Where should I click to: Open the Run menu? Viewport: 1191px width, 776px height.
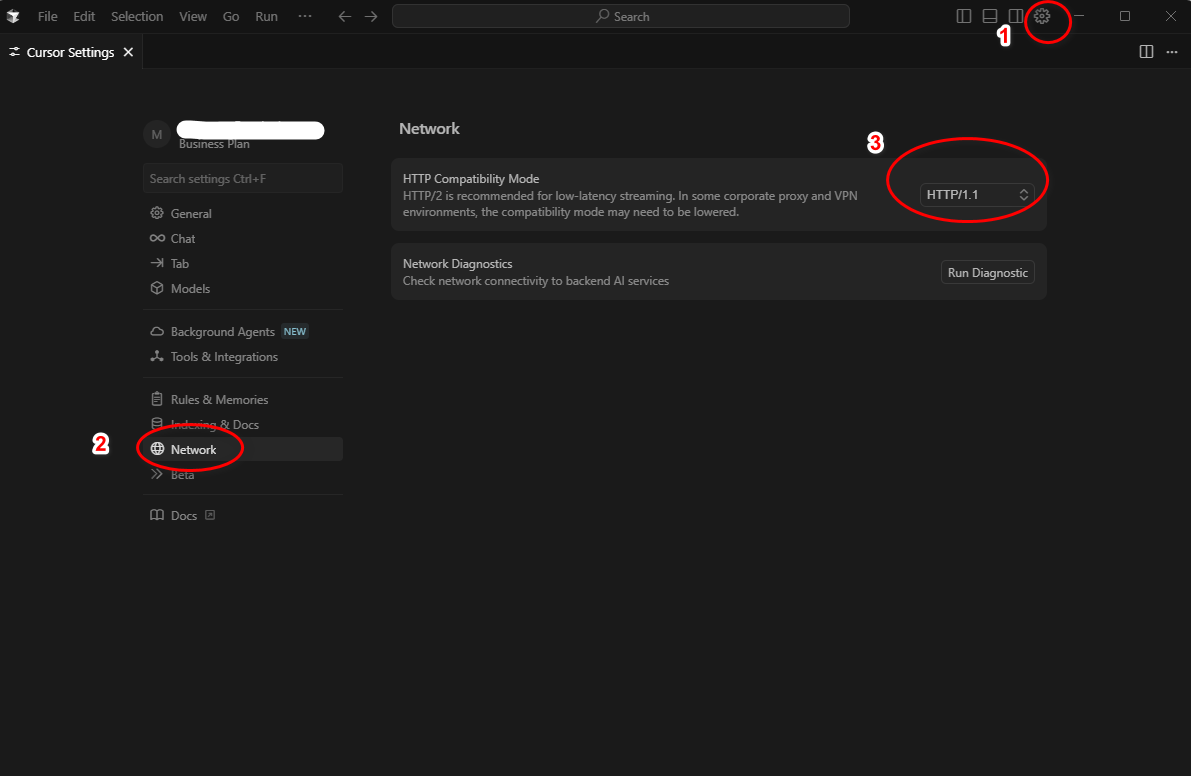pyautogui.click(x=266, y=16)
